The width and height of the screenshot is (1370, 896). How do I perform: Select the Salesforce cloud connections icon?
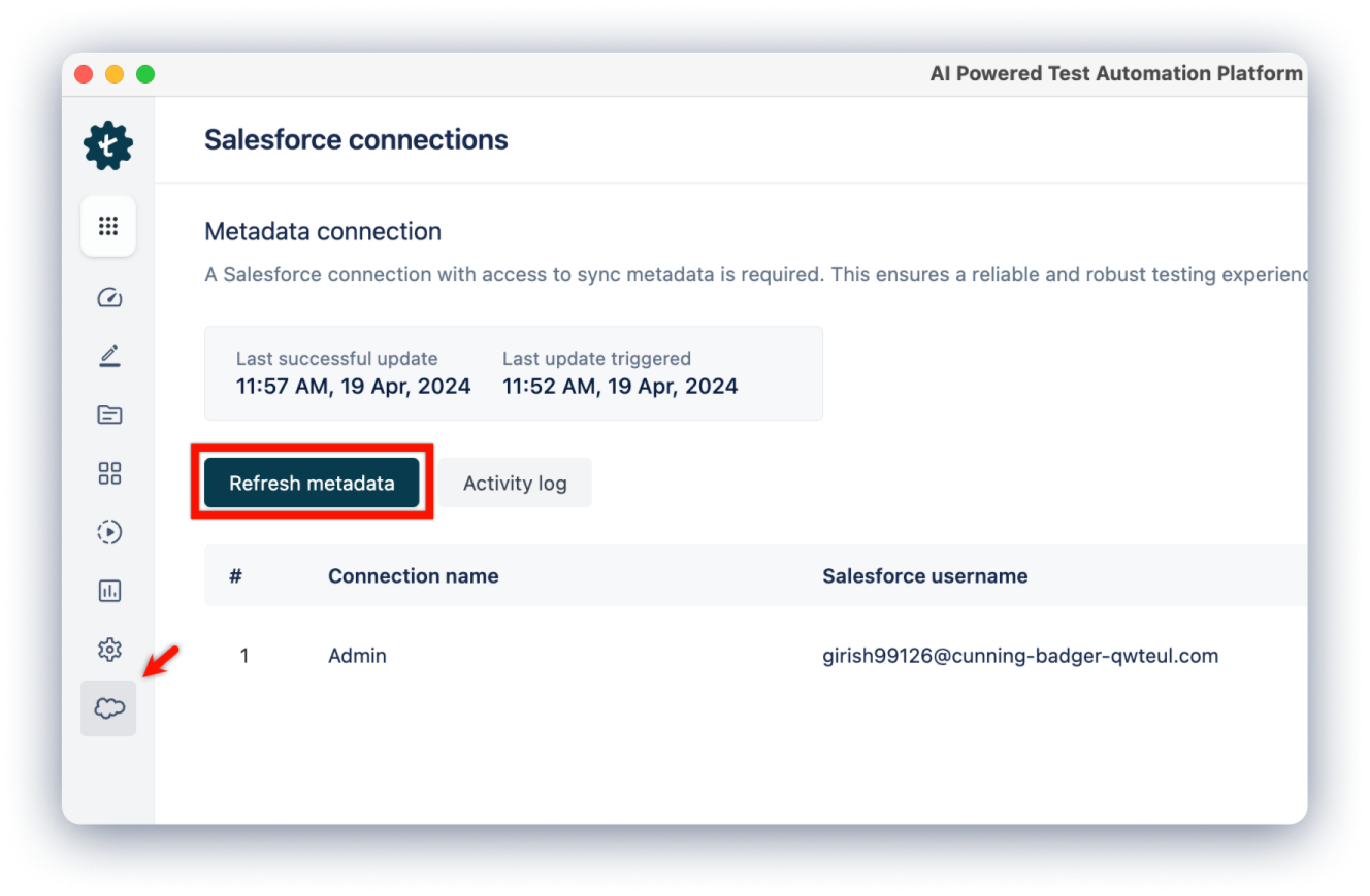[108, 708]
